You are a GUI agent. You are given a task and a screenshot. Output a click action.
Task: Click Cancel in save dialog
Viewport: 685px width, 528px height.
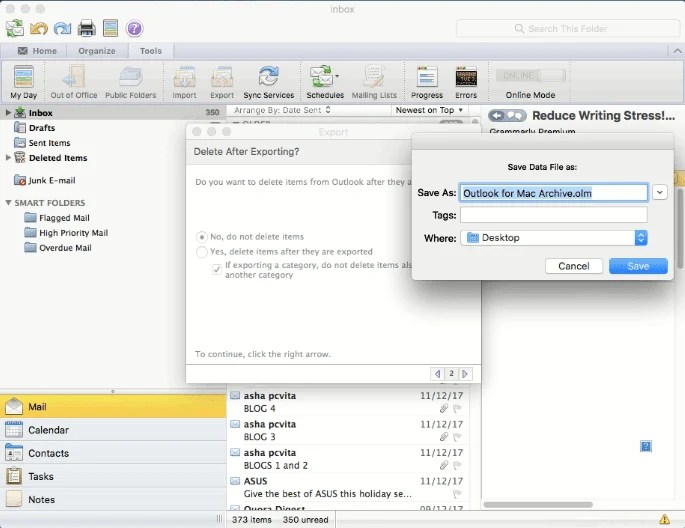pos(574,266)
